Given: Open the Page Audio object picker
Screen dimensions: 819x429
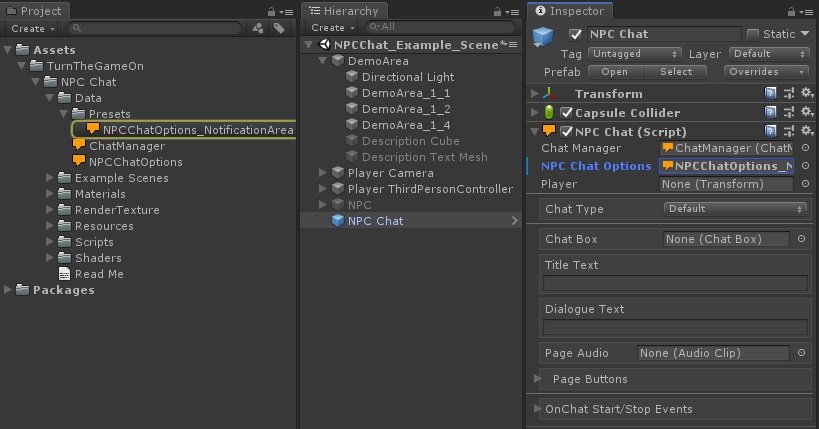Looking at the screenshot, I should pyautogui.click(x=801, y=353).
